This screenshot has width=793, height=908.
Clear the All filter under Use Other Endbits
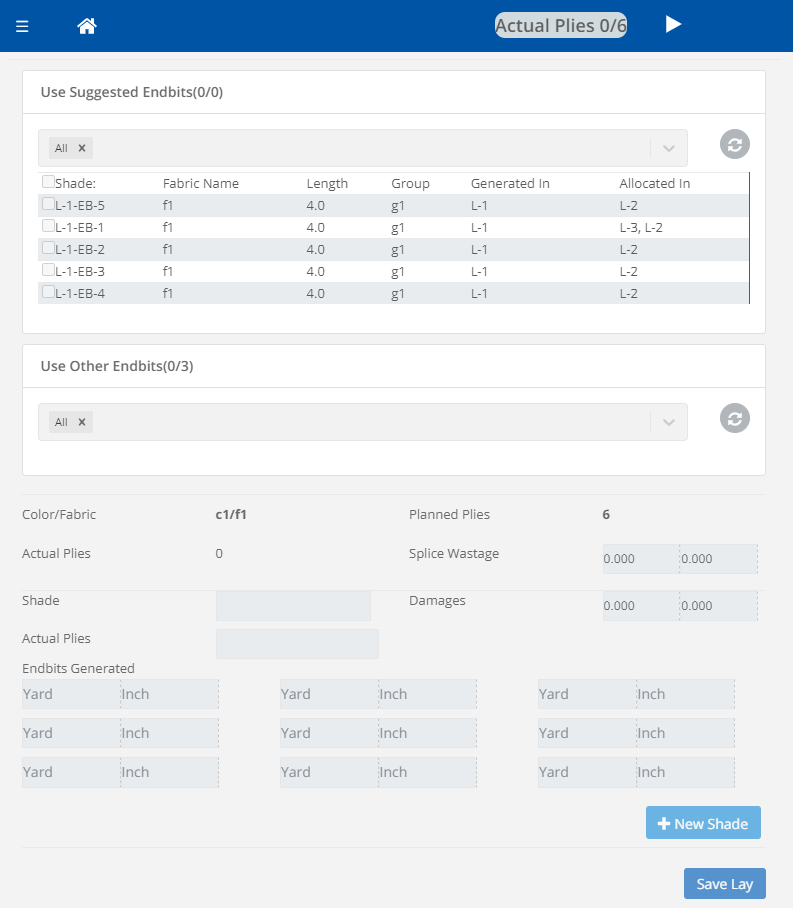coord(81,421)
